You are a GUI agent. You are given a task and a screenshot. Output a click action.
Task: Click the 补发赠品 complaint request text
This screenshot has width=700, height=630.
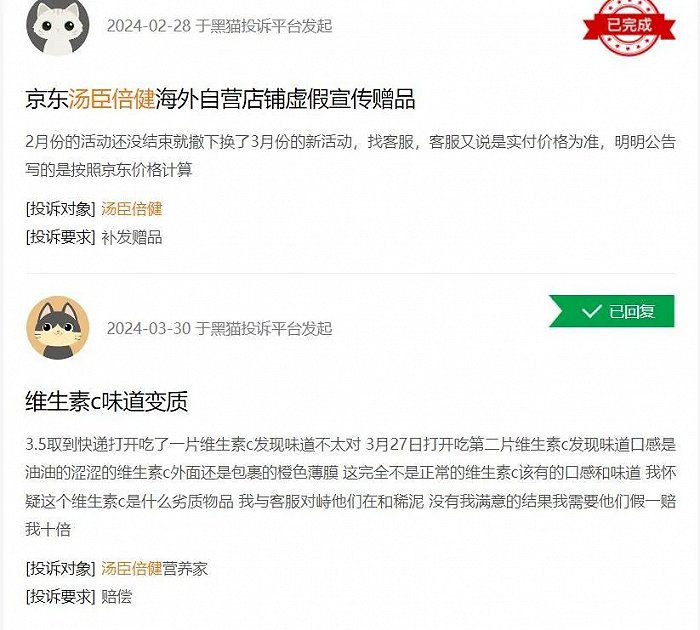point(132,238)
